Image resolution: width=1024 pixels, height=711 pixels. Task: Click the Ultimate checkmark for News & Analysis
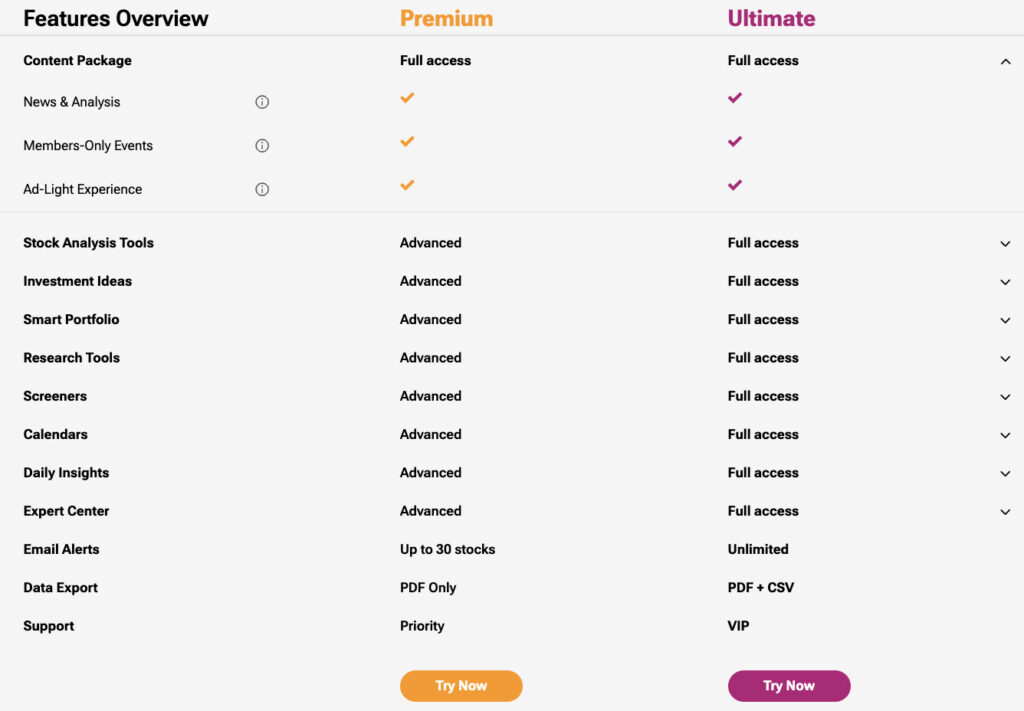(x=735, y=98)
